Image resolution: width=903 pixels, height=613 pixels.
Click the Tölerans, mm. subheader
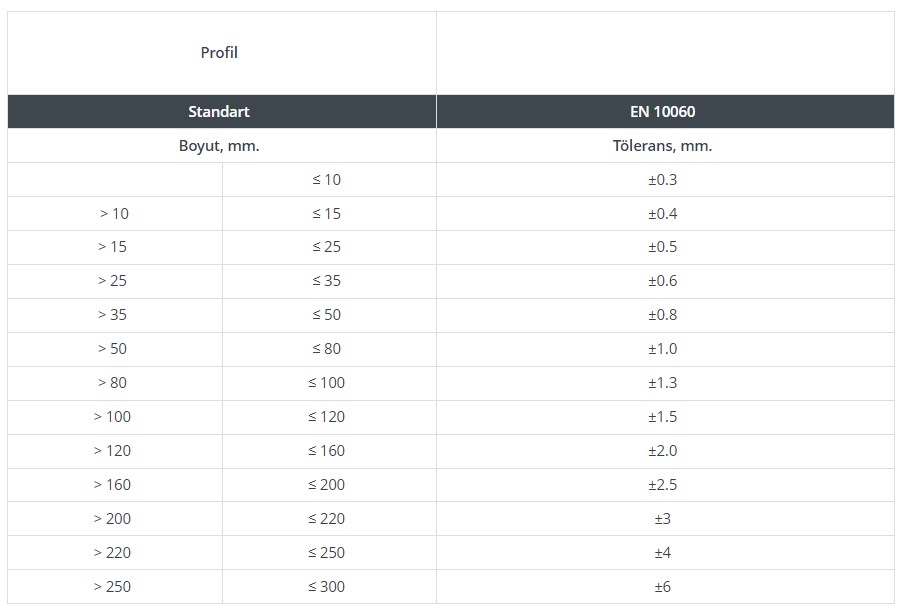click(x=663, y=146)
